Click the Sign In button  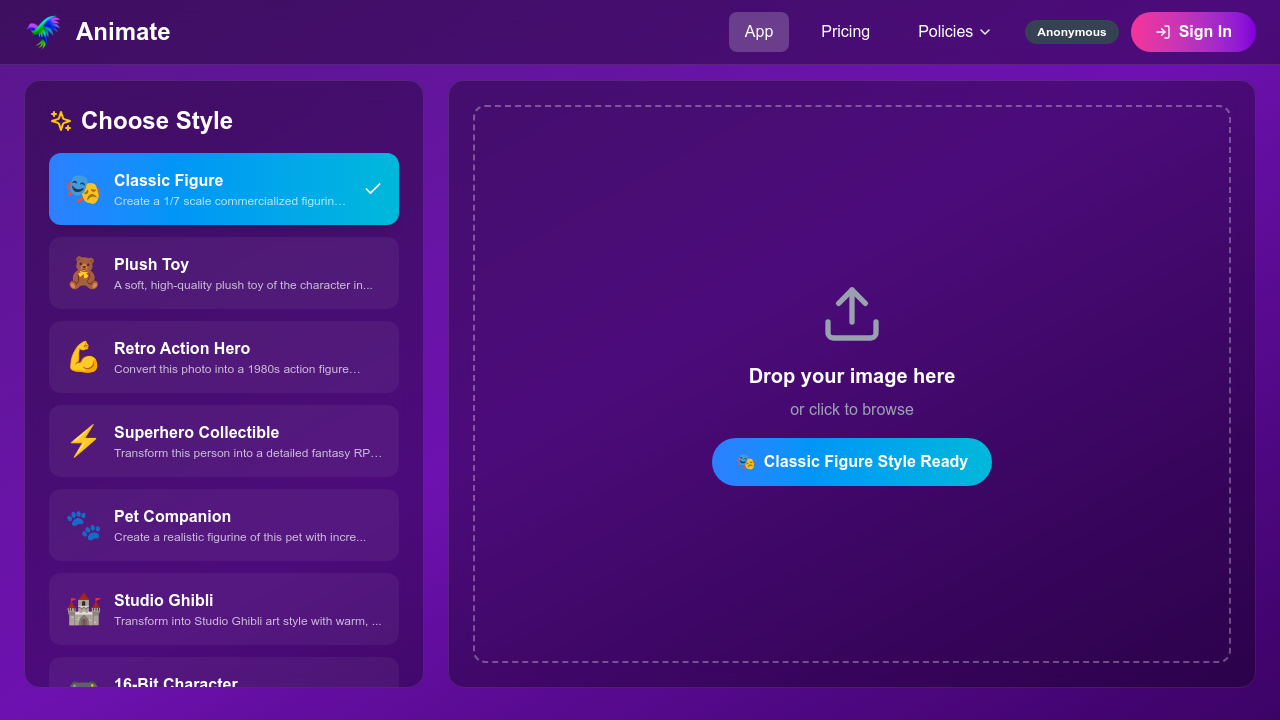pyautogui.click(x=1193, y=31)
